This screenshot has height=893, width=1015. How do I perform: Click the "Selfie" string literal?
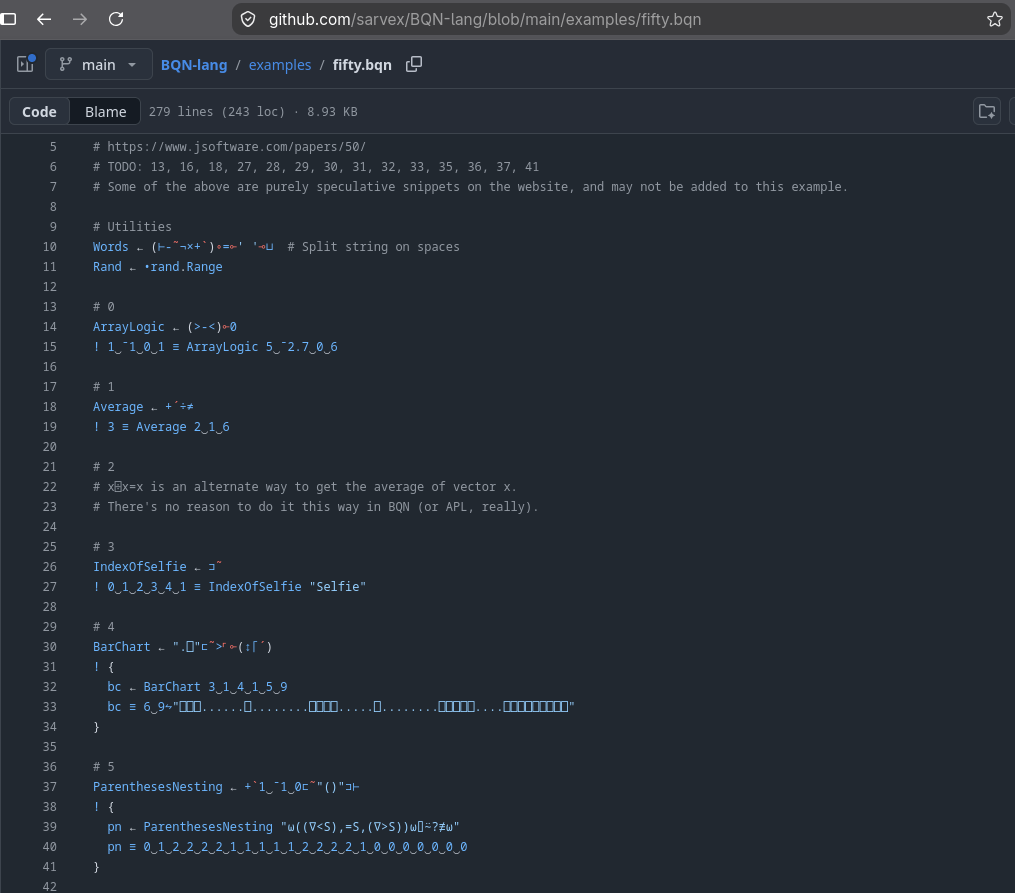[338, 586]
